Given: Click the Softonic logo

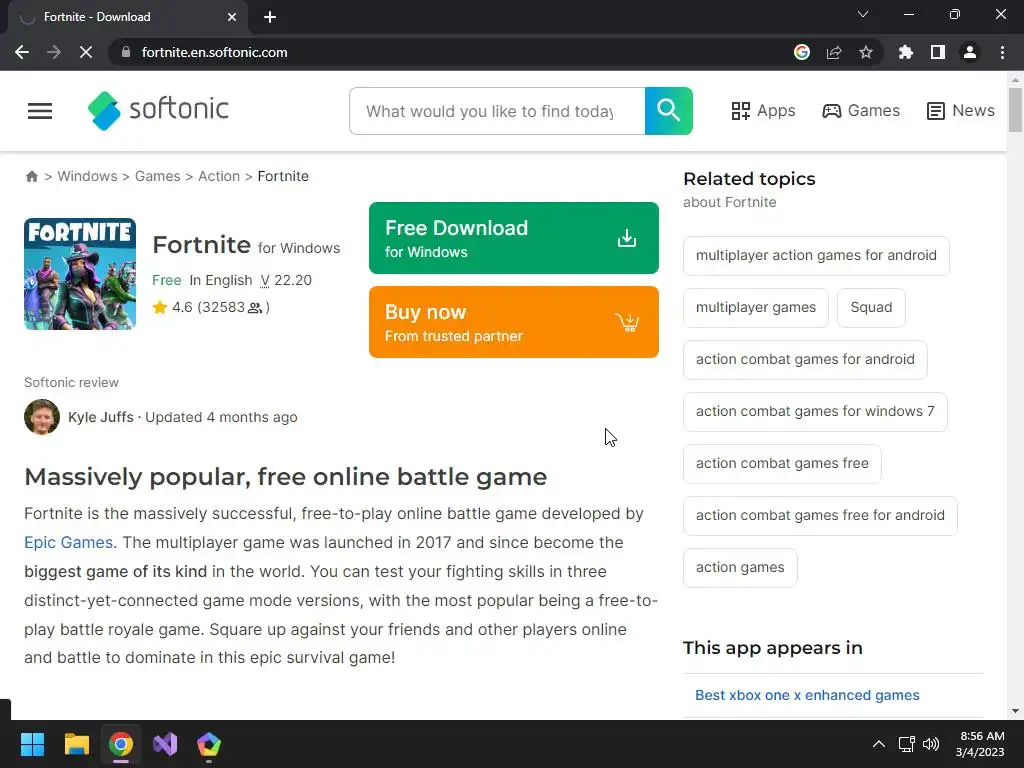Looking at the screenshot, I should tap(158, 110).
